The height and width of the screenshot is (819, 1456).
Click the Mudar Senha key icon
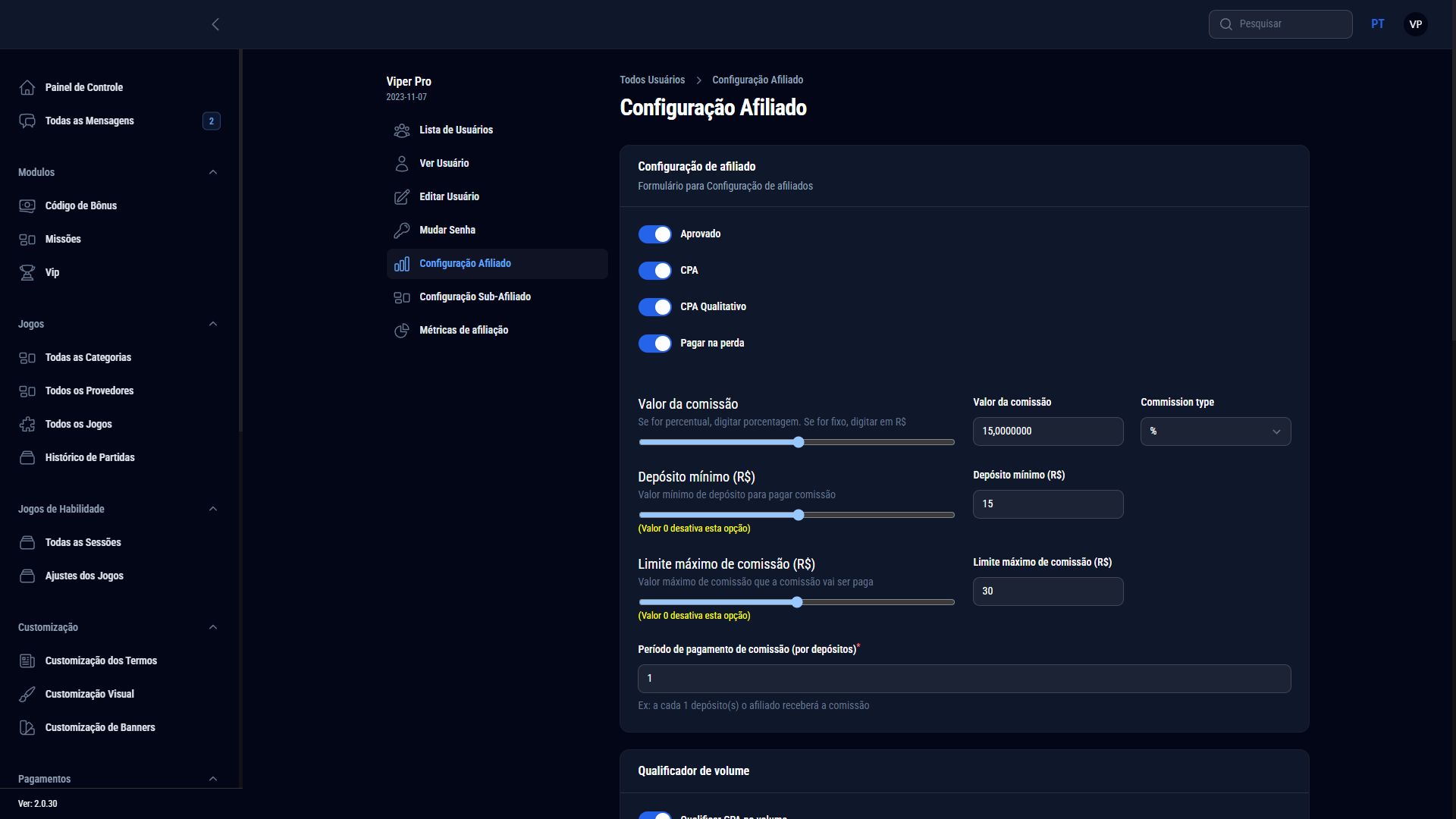click(x=402, y=230)
